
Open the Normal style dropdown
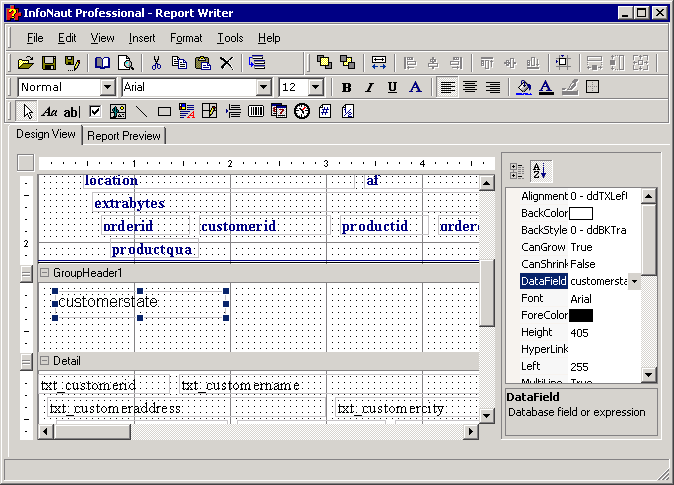pos(107,87)
